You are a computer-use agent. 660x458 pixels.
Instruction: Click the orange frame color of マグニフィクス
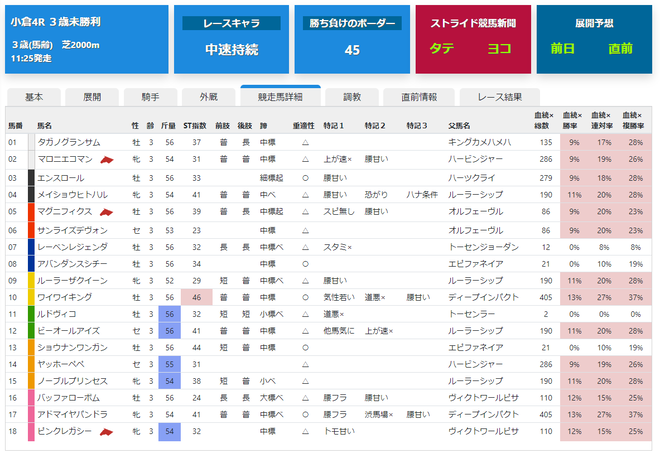click(31, 212)
